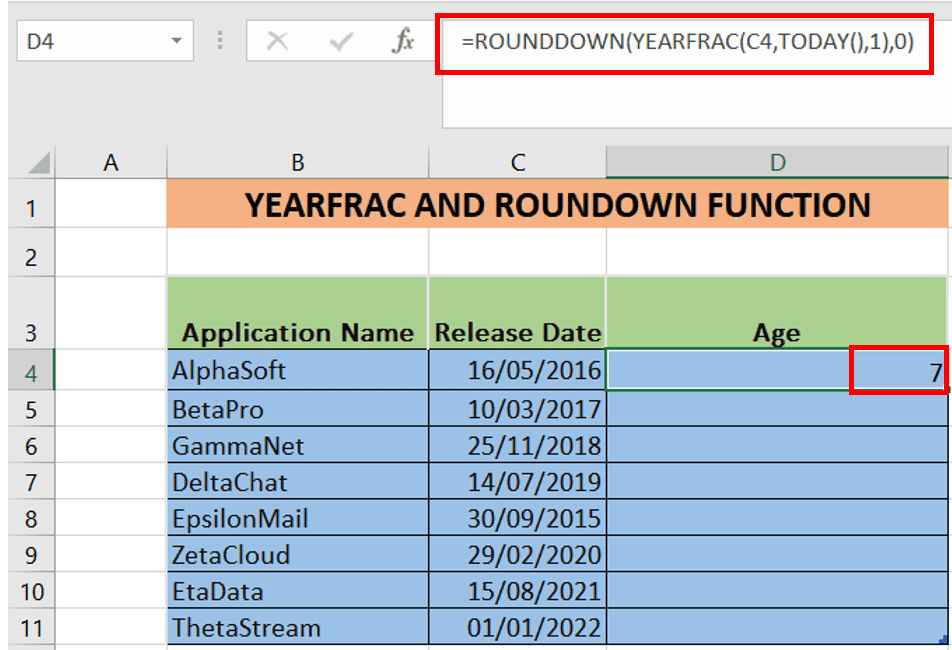The width and height of the screenshot is (952, 650).
Task: Select row 9 header
Action: [x=32, y=554]
